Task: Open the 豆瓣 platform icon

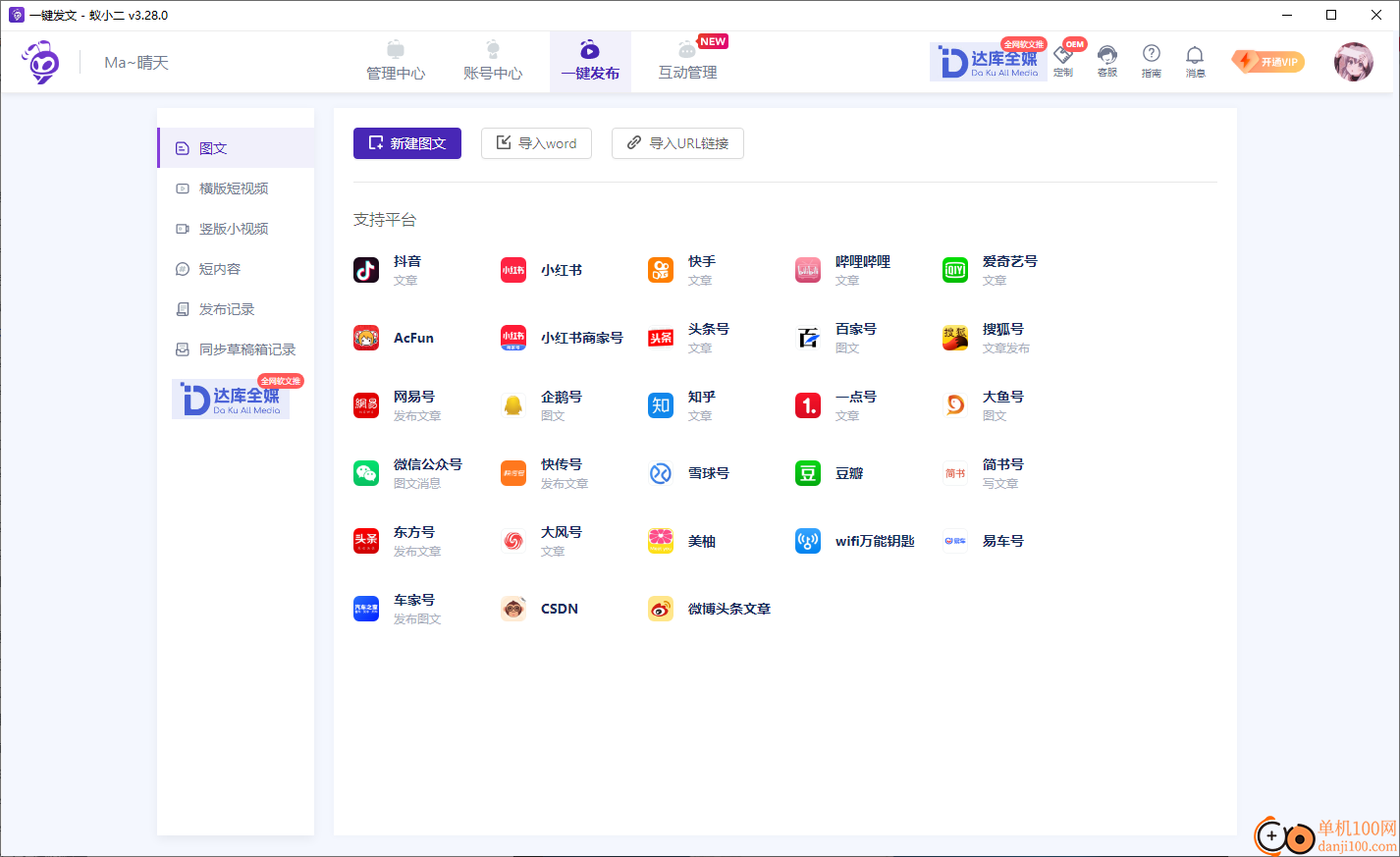Action: [x=808, y=473]
